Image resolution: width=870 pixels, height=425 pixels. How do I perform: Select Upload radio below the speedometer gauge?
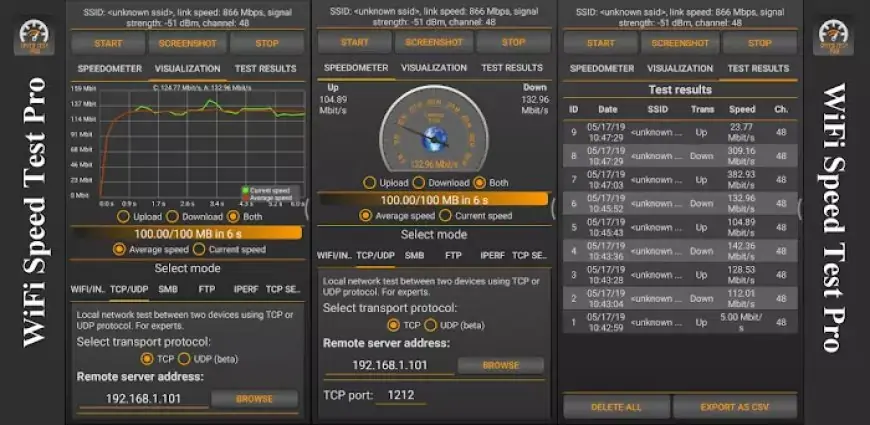(386, 183)
